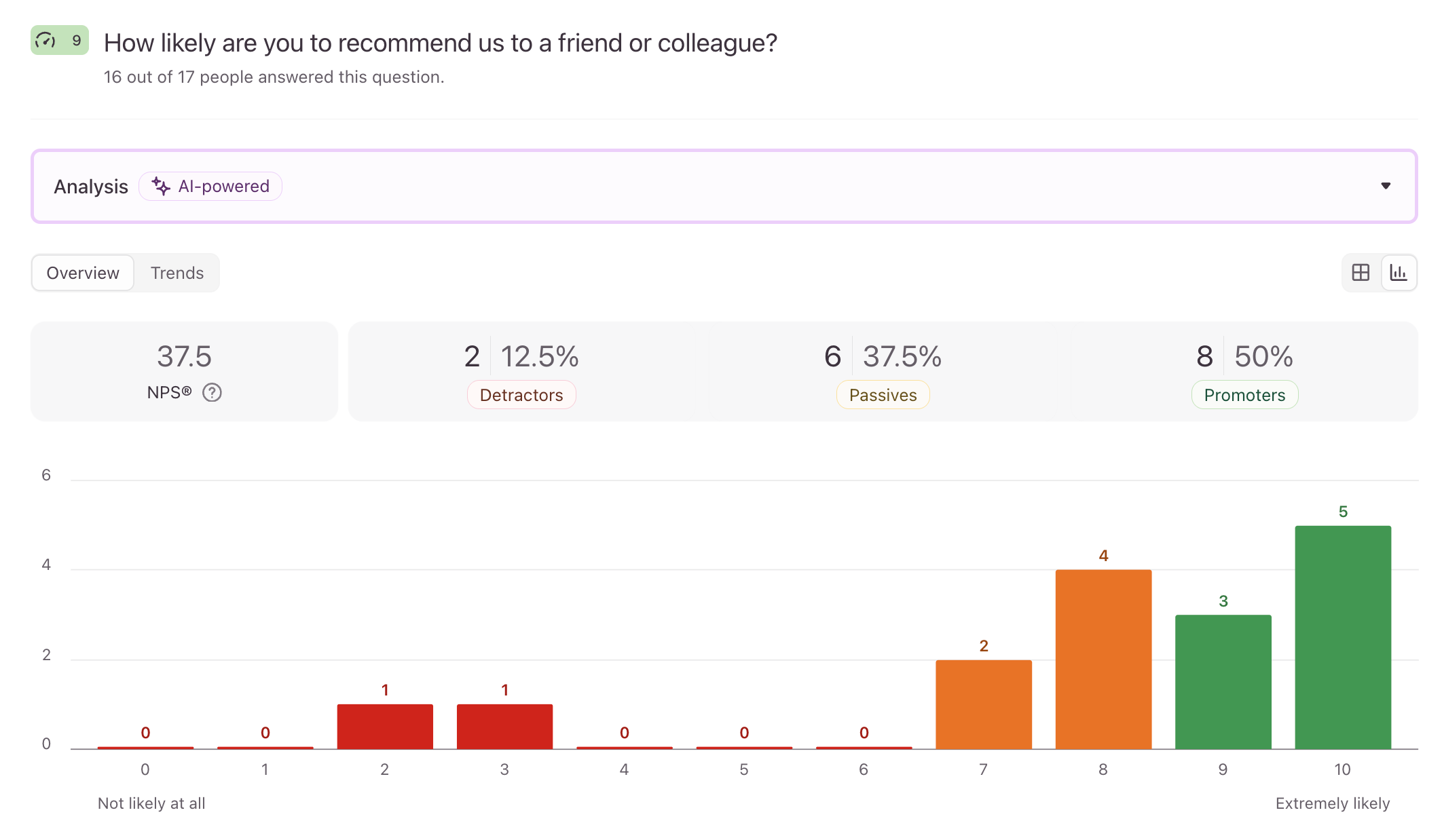Click the AI-powered badge
Image resolution: width=1442 pixels, height=840 pixels.
(210, 186)
